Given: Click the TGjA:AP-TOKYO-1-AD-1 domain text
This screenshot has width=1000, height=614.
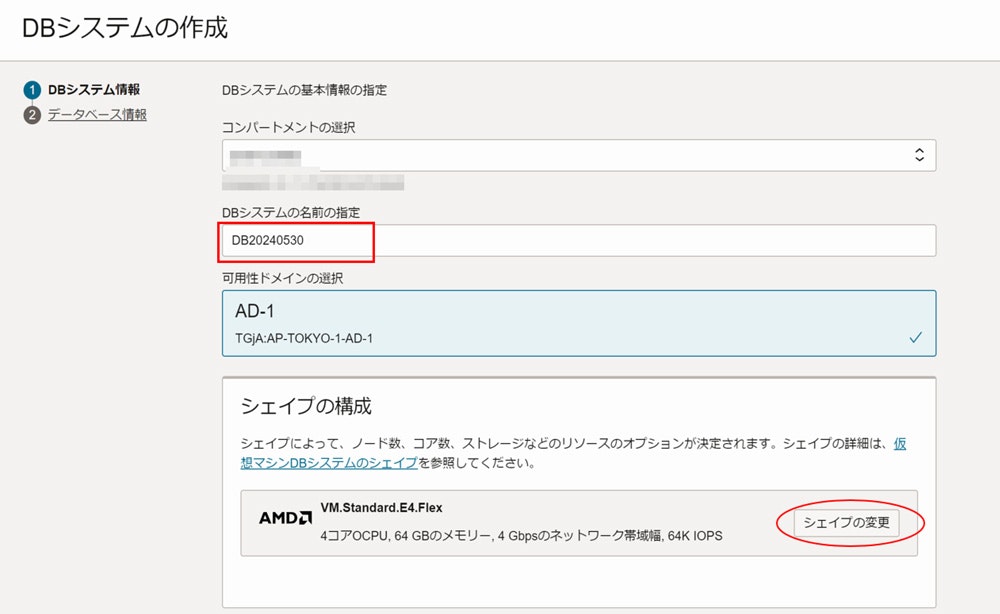Looking at the screenshot, I should pos(304,339).
